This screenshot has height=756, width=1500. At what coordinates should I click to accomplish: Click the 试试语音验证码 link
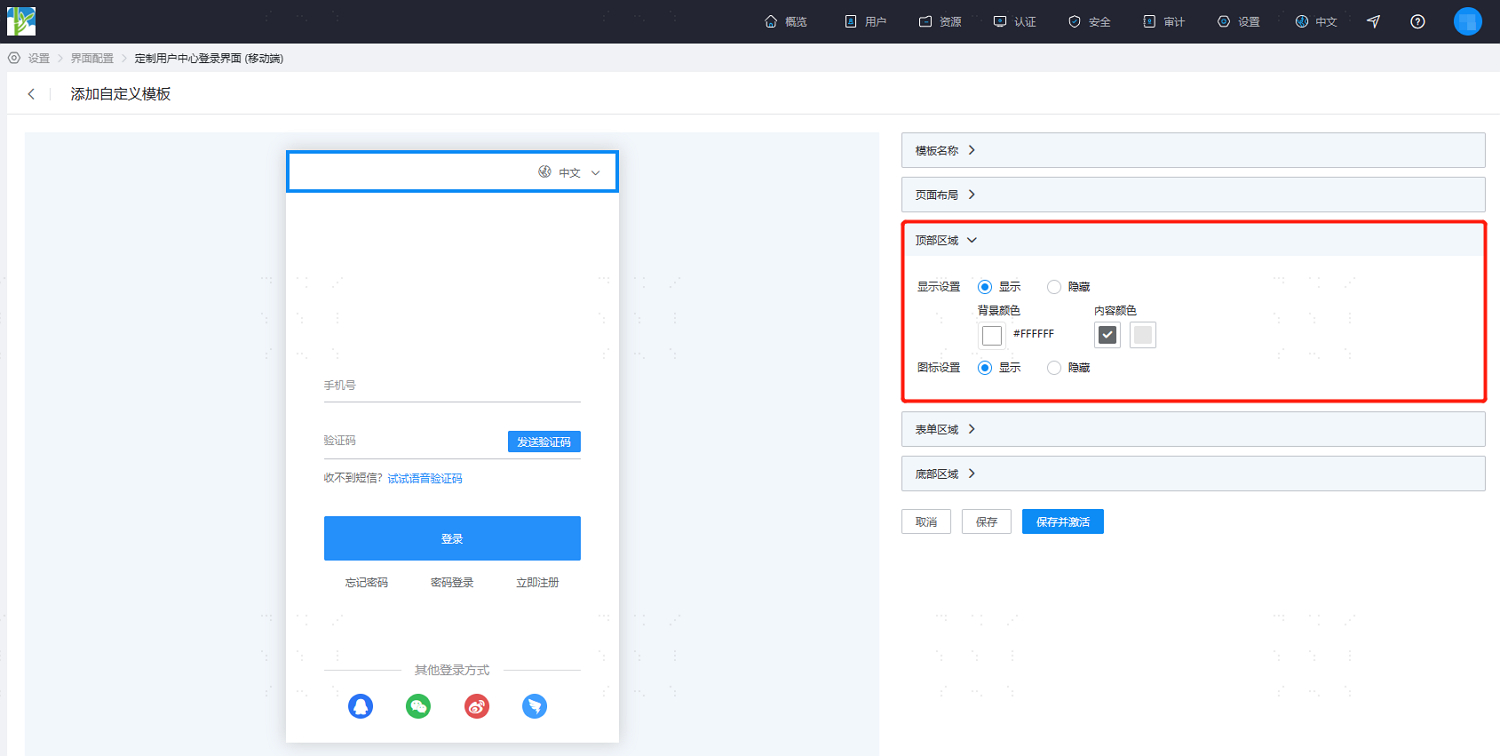point(425,479)
